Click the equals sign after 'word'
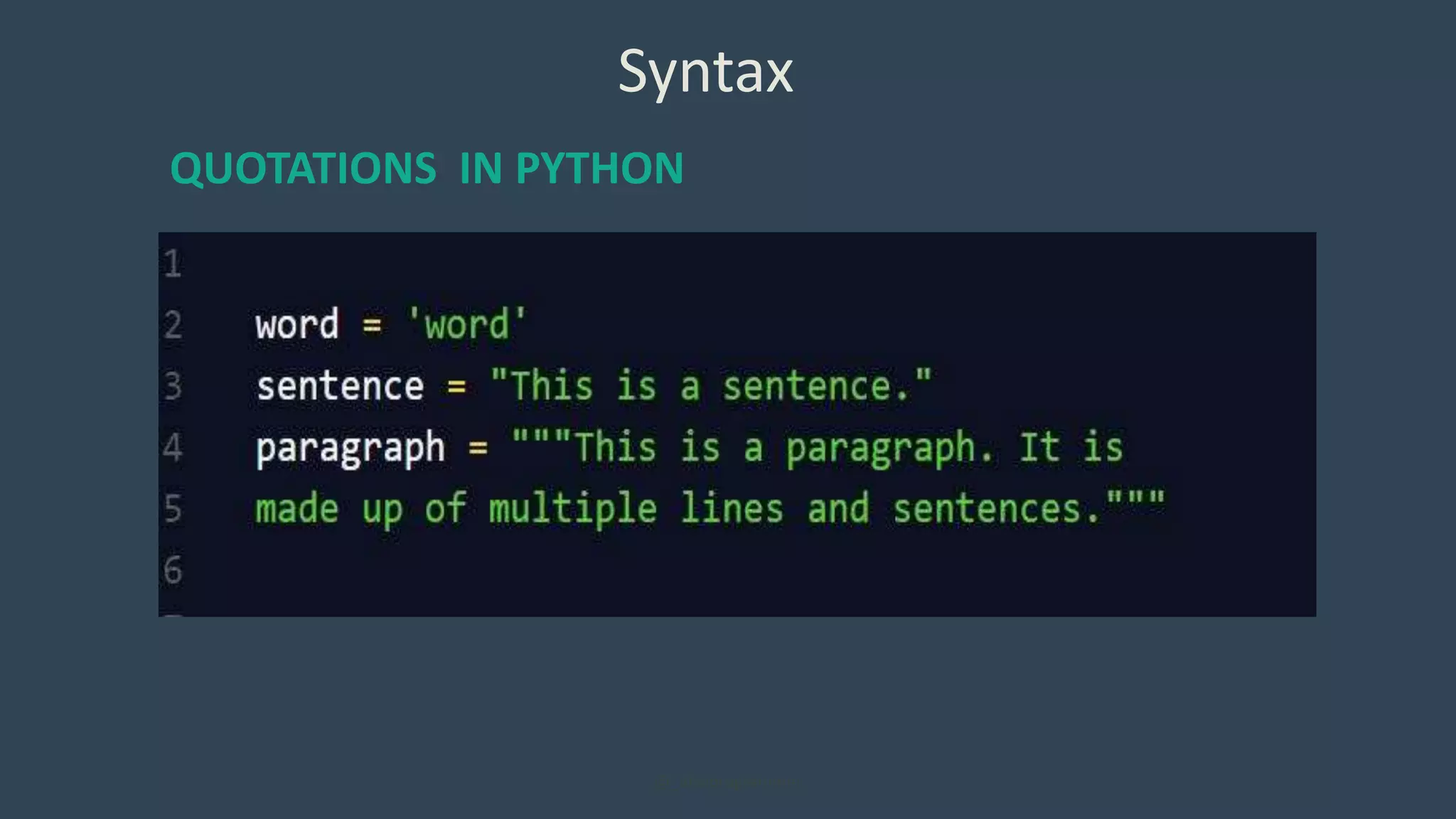The width and height of the screenshot is (1456, 819). [373, 326]
